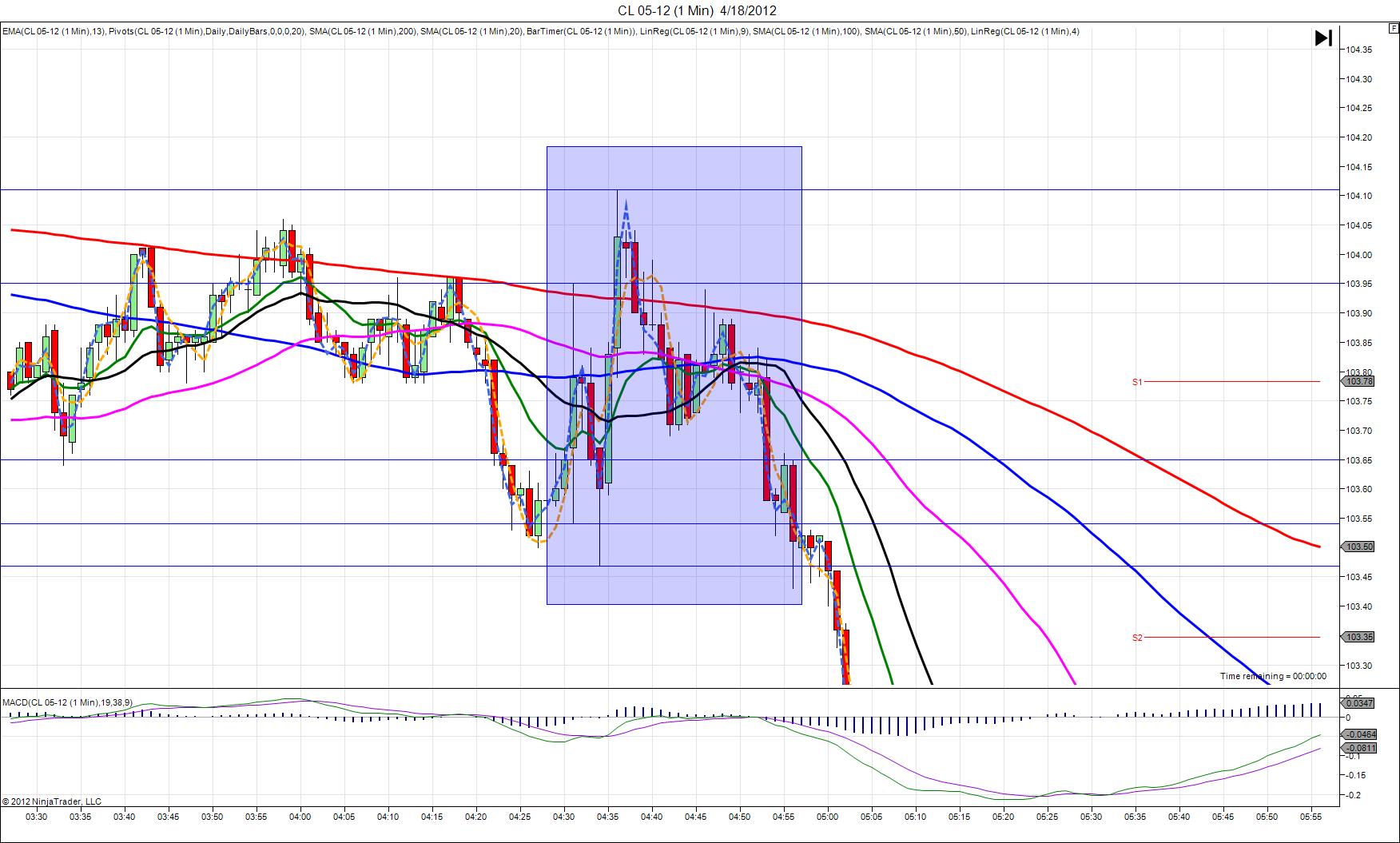Viewport: 1400px width, 843px height.
Task: Click the S1 red pivot line
Action: pyautogui.click(x=1232, y=382)
